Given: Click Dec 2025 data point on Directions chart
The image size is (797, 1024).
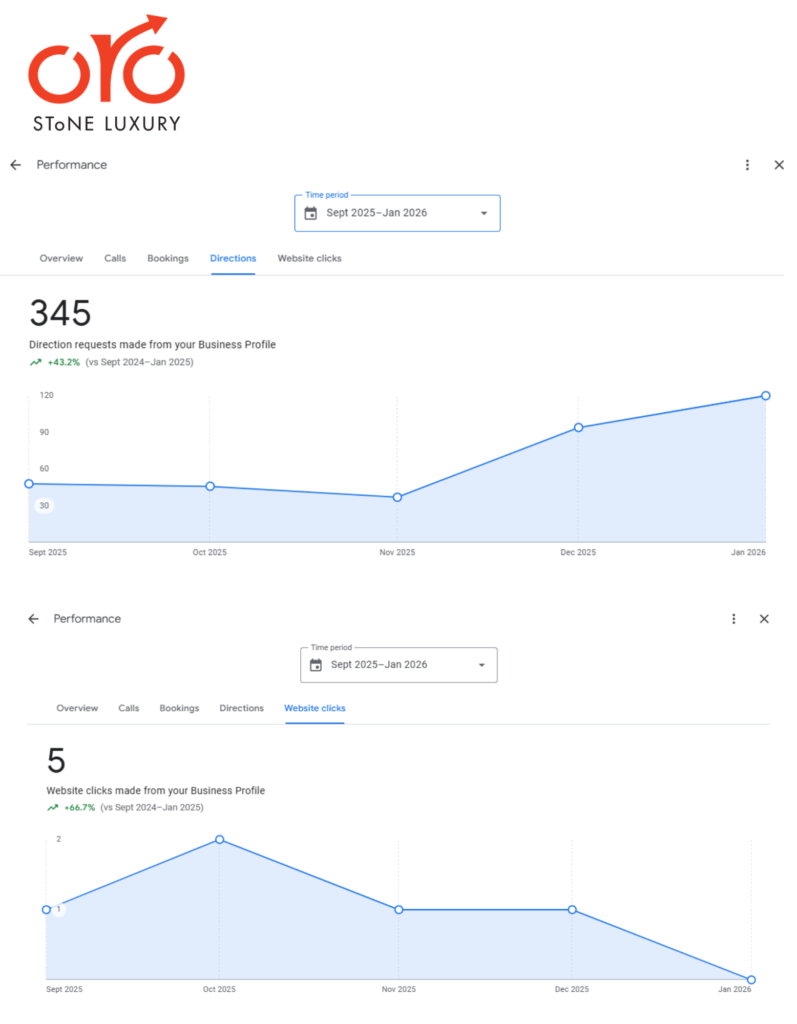Looking at the screenshot, I should click(x=578, y=428).
